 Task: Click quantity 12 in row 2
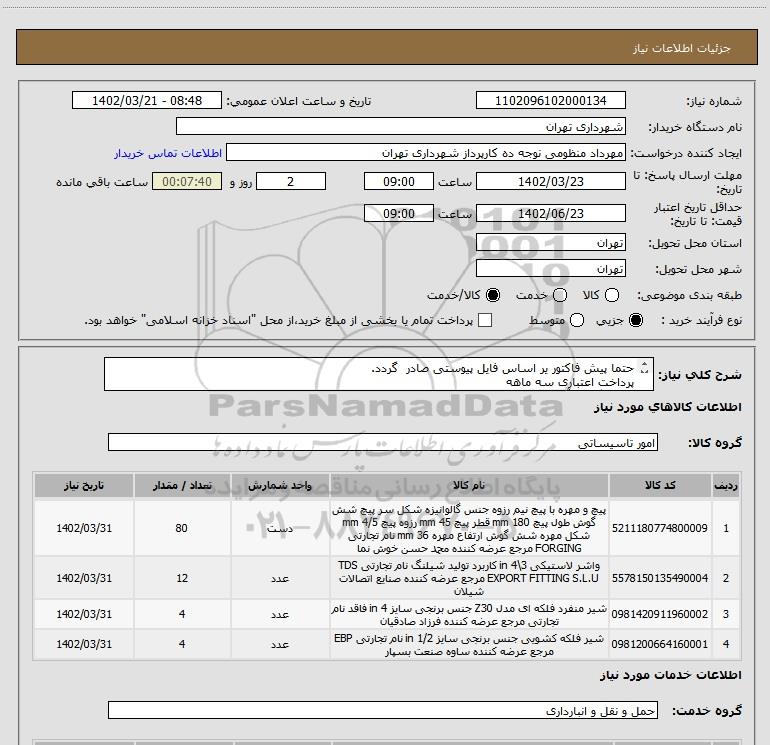tap(182, 578)
